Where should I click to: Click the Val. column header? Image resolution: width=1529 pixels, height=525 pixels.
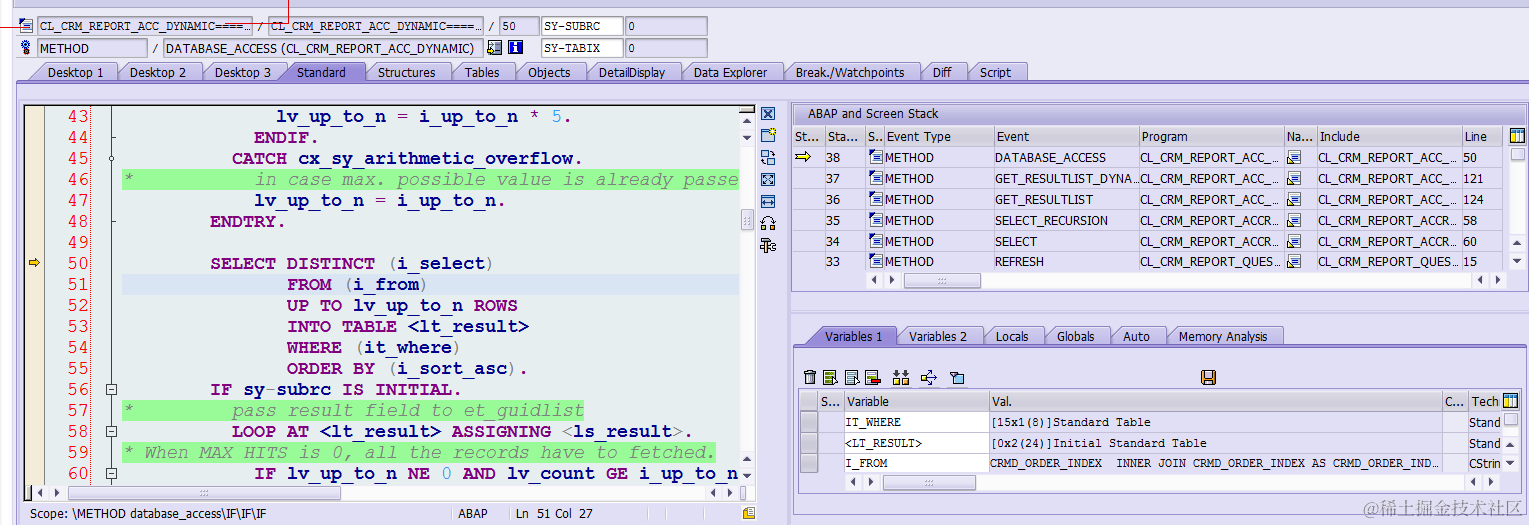pos(1216,401)
